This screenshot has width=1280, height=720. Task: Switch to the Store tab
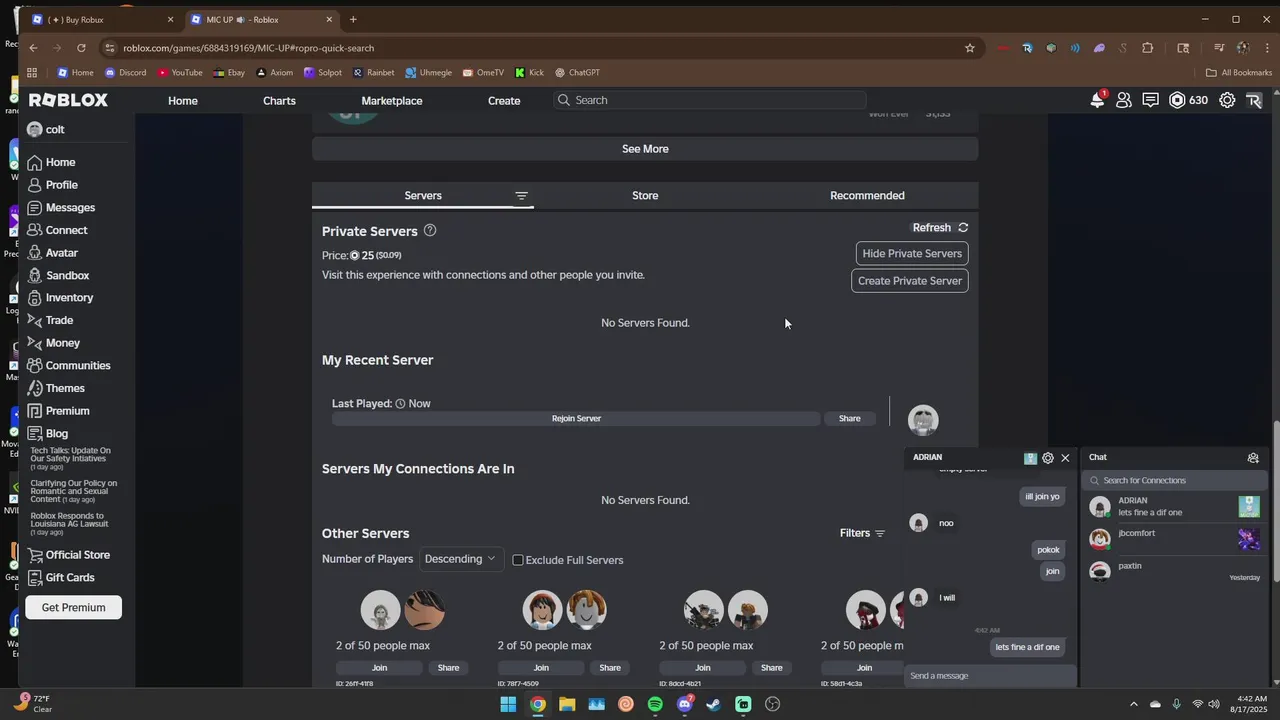(645, 196)
